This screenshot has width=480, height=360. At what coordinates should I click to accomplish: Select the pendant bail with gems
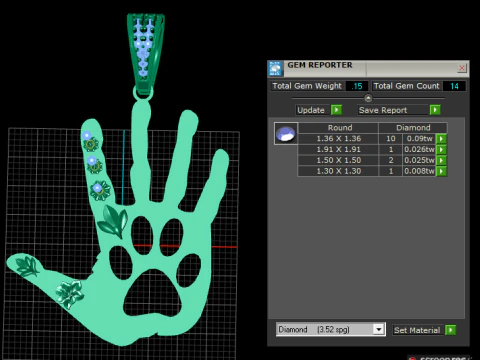click(145, 55)
